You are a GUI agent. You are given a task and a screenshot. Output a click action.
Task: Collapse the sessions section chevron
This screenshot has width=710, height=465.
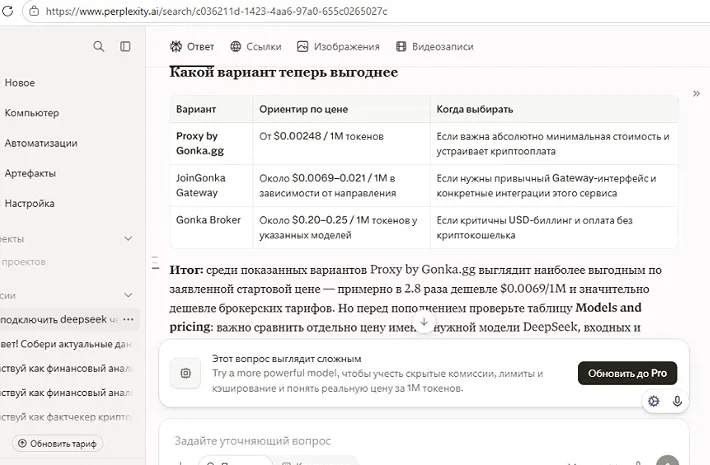128,295
